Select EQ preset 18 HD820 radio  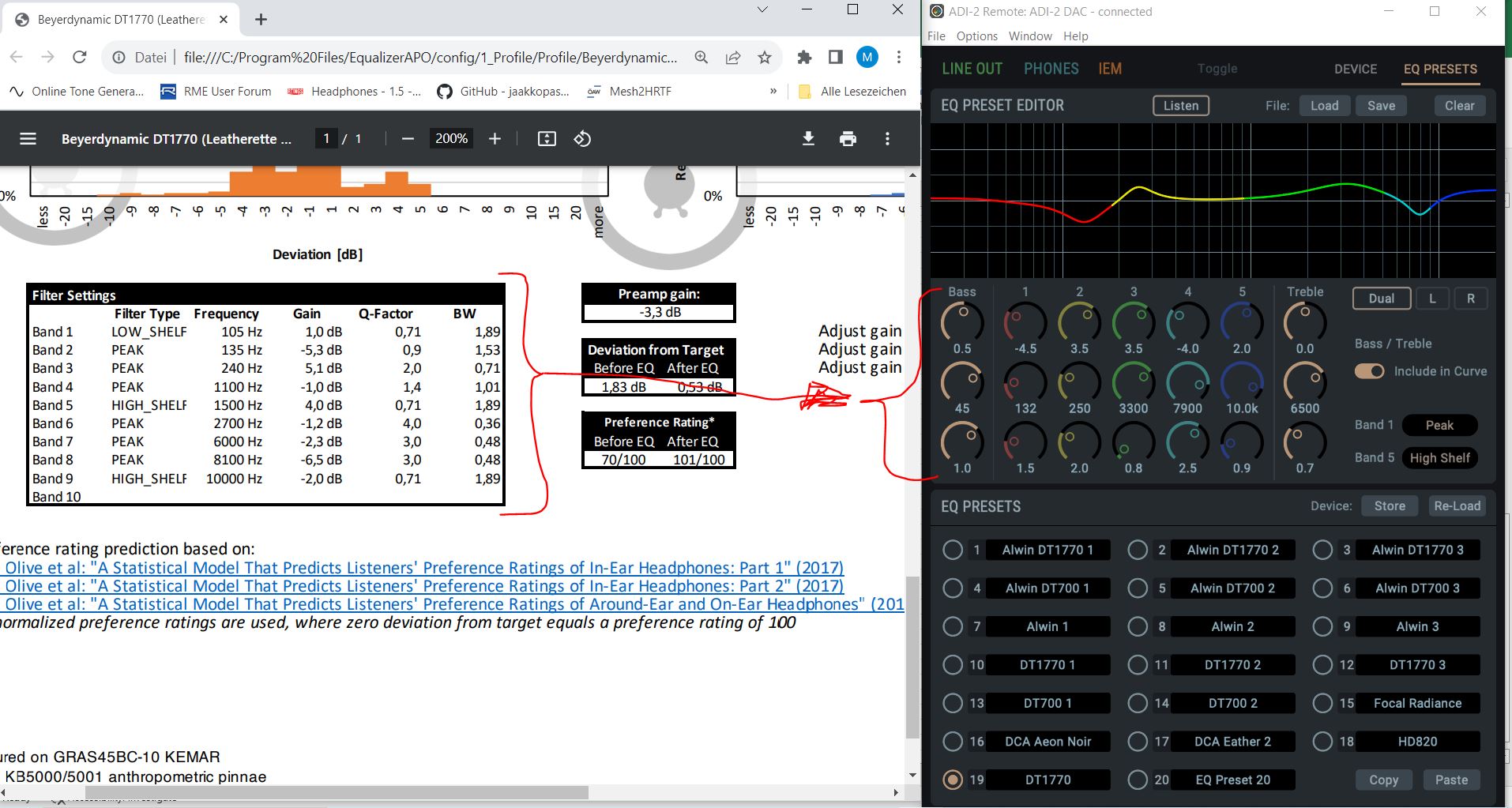click(x=1322, y=742)
